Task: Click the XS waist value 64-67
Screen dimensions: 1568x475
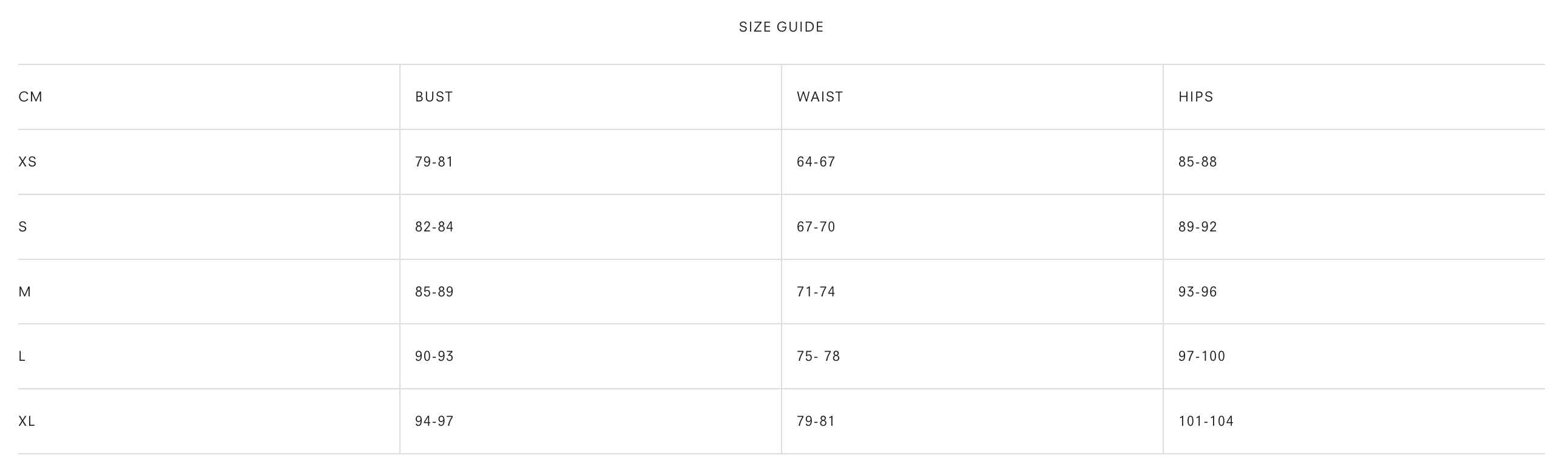Action: pos(816,162)
